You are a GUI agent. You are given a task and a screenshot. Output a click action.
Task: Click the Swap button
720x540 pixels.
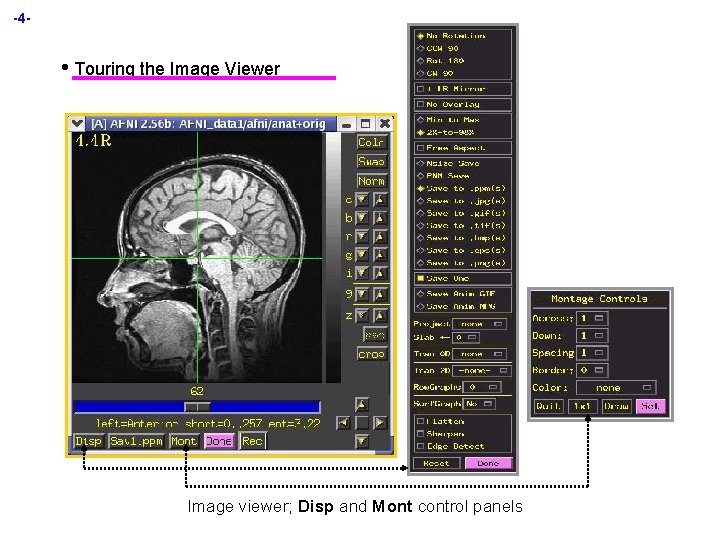(x=371, y=162)
